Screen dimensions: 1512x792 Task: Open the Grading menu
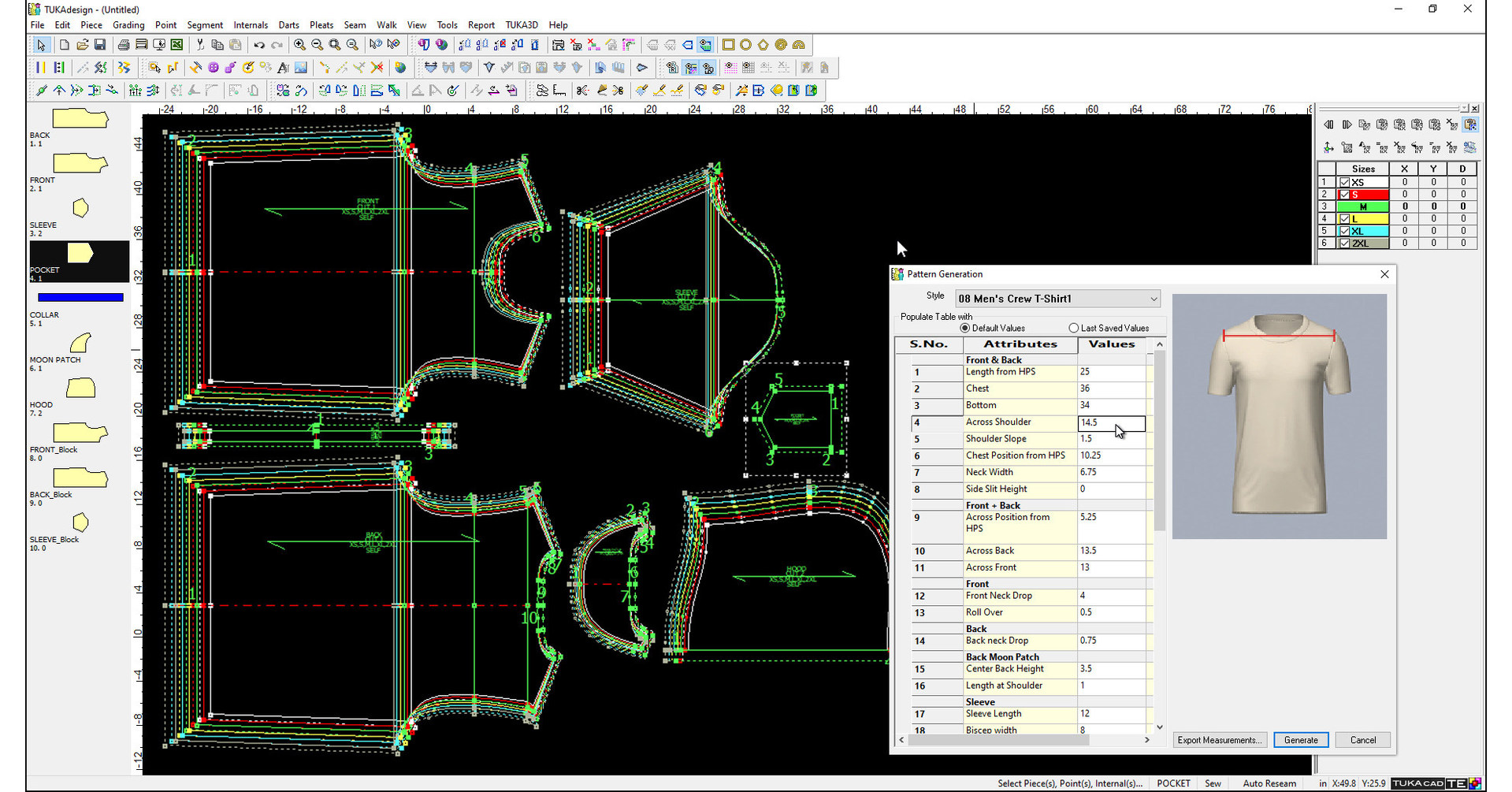[128, 24]
